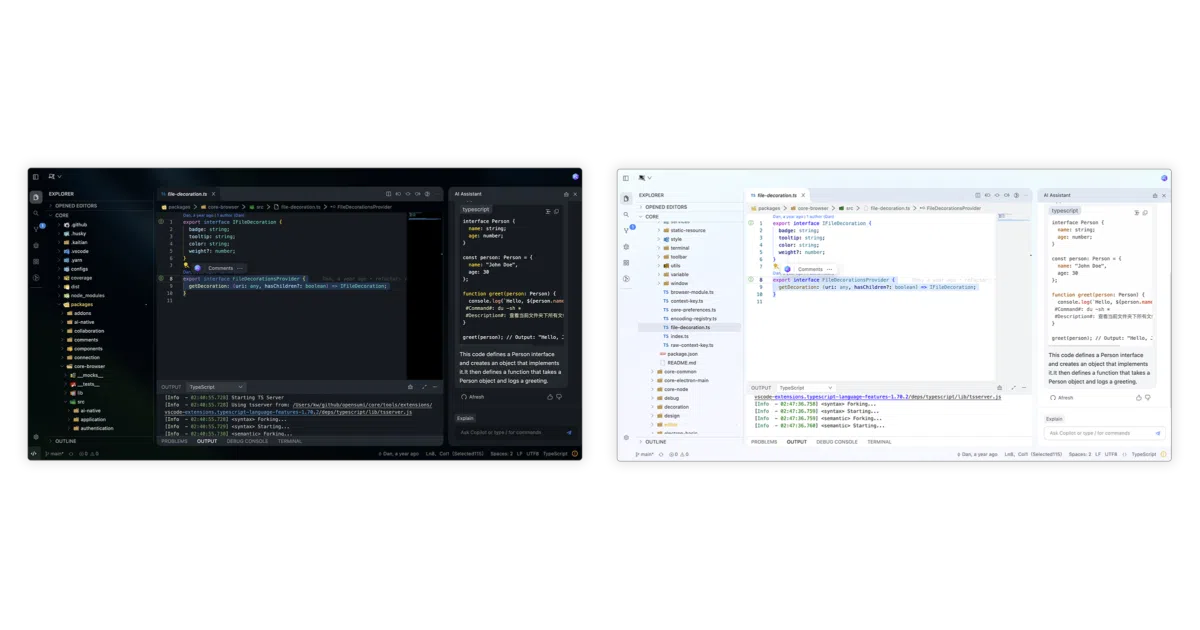
Task: Click Afresh regenerate in dark AI Assistant
Action: click(473, 397)
